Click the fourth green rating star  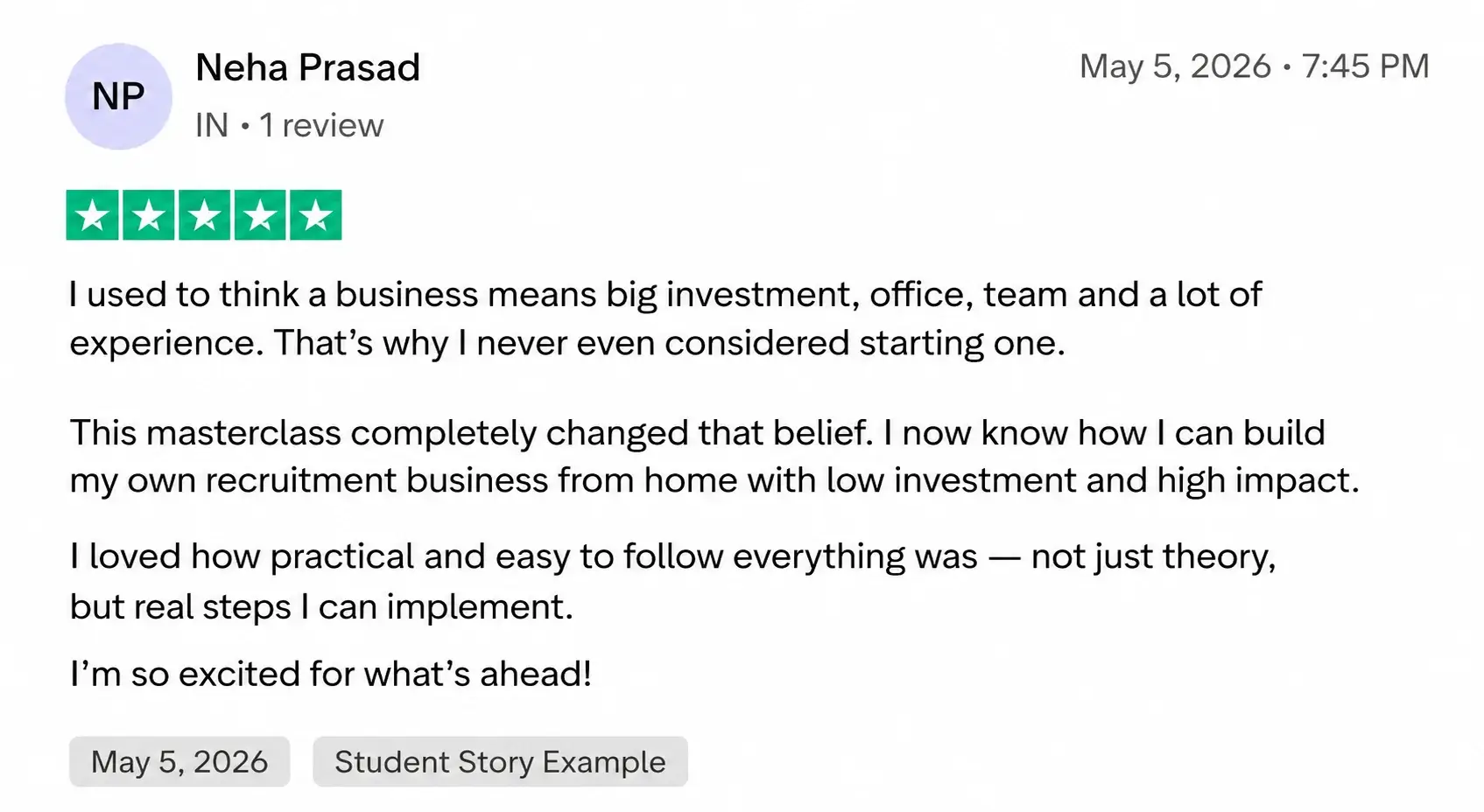[x=260, y=215]
